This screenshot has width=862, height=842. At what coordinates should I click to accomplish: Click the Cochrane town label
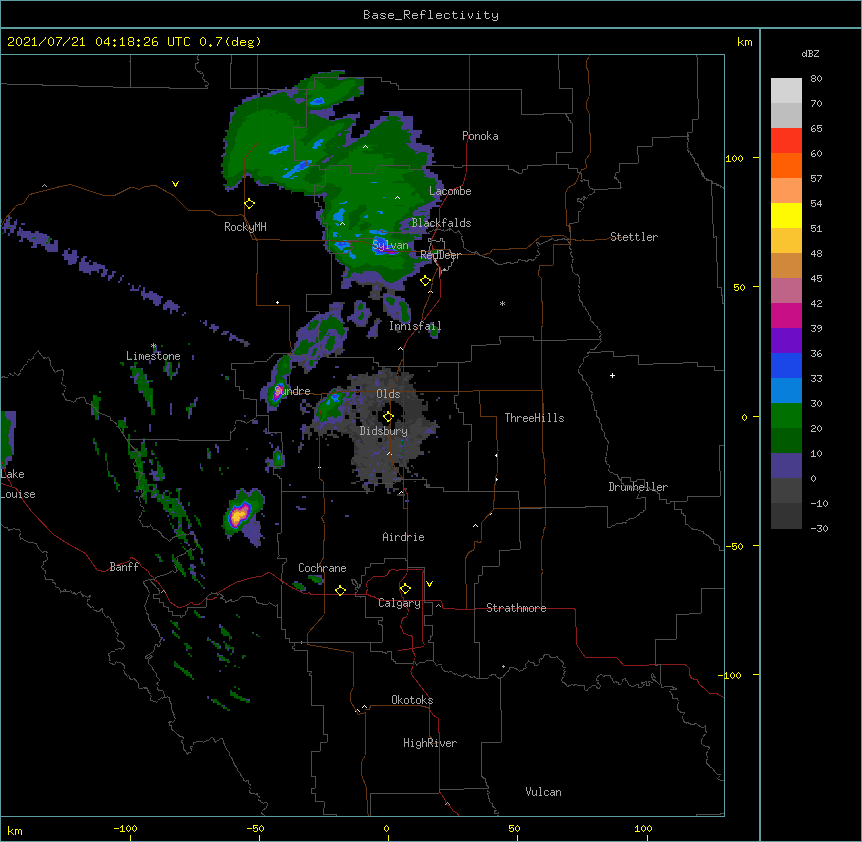point(322,568)
